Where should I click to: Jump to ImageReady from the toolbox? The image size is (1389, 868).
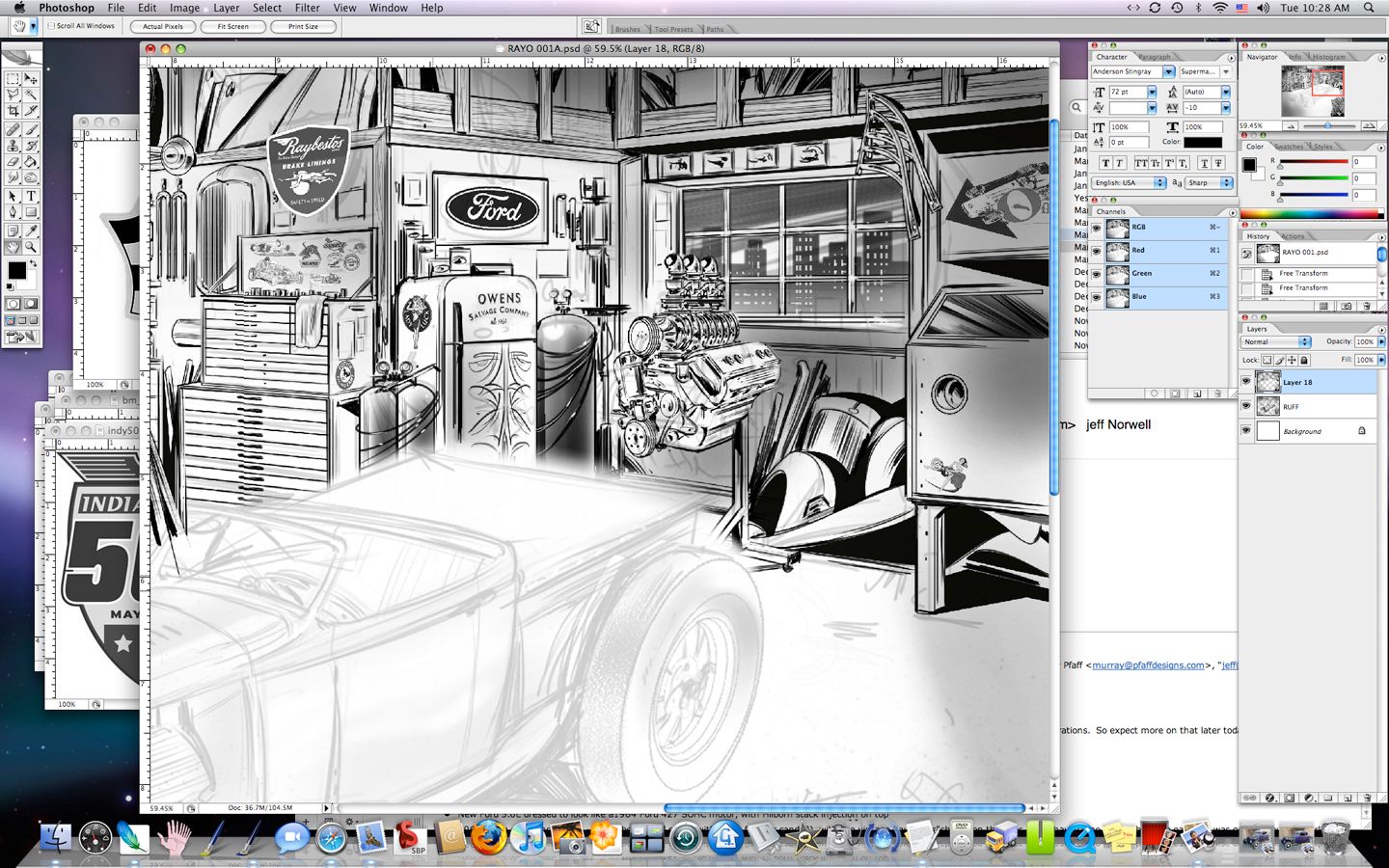(x=21, y=337)
